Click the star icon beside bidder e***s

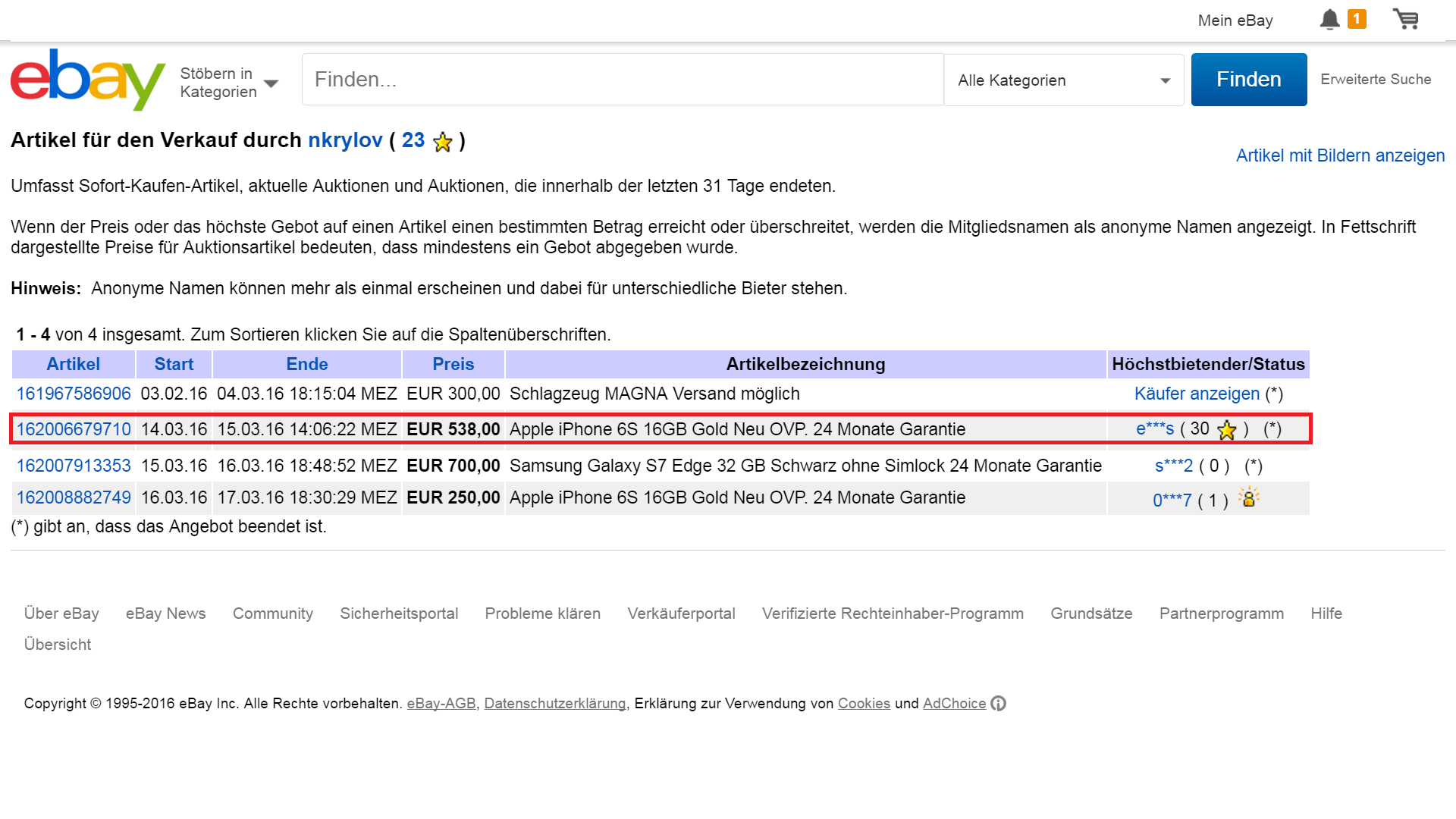(x=1226, y=430)
